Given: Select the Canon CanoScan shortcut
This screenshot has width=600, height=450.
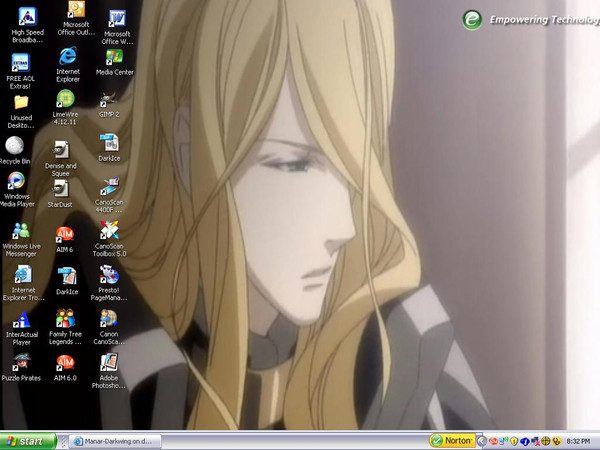Looking at the screenshot, I should (x=109, y=327).
